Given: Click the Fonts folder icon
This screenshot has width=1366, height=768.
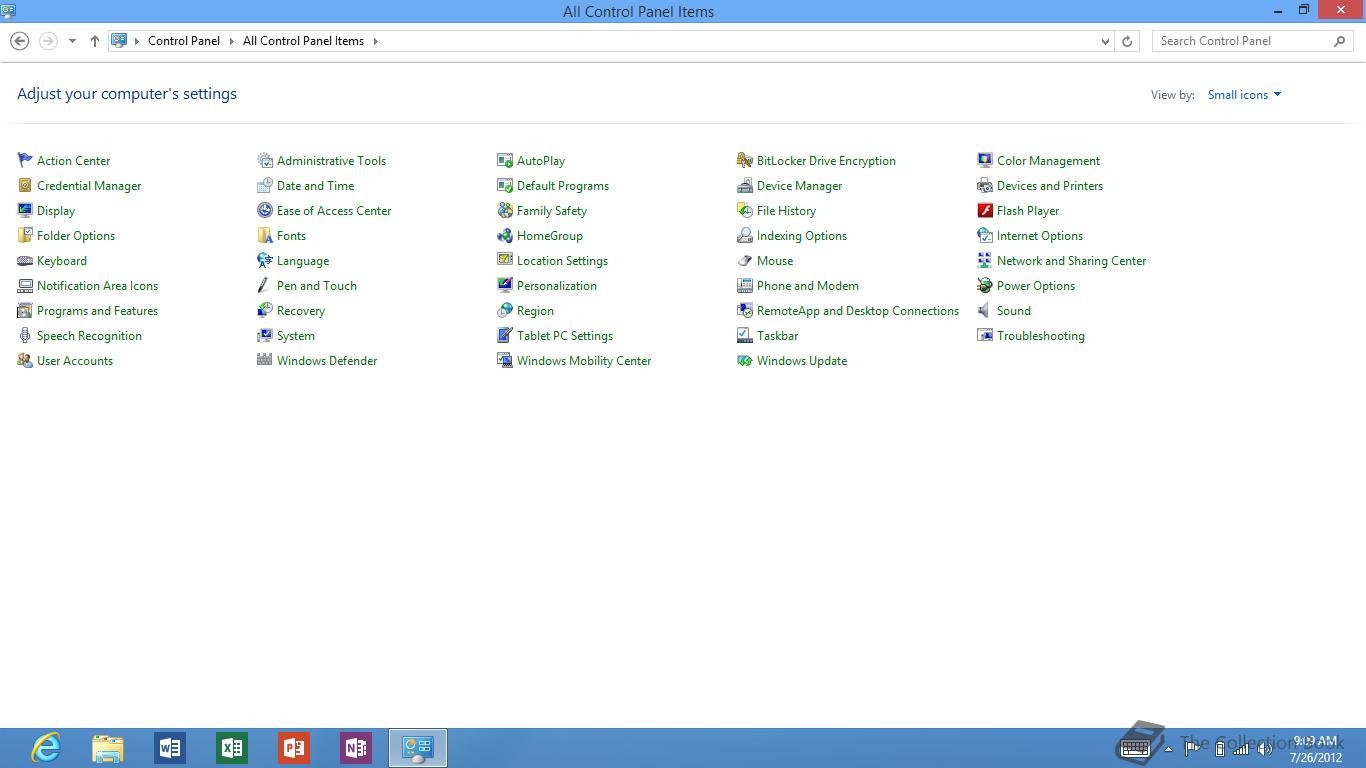Looking at the screenshot, I should 265,235.
